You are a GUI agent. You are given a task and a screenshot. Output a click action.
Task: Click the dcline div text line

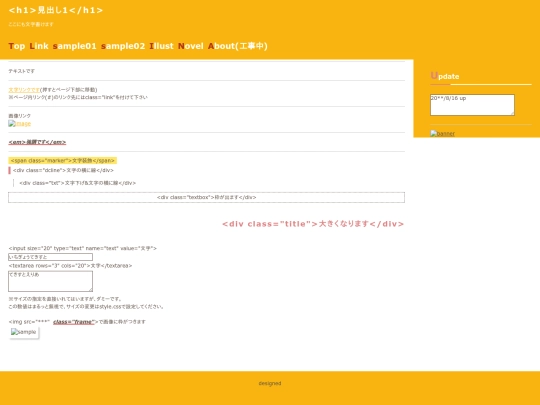coord(63,170)
